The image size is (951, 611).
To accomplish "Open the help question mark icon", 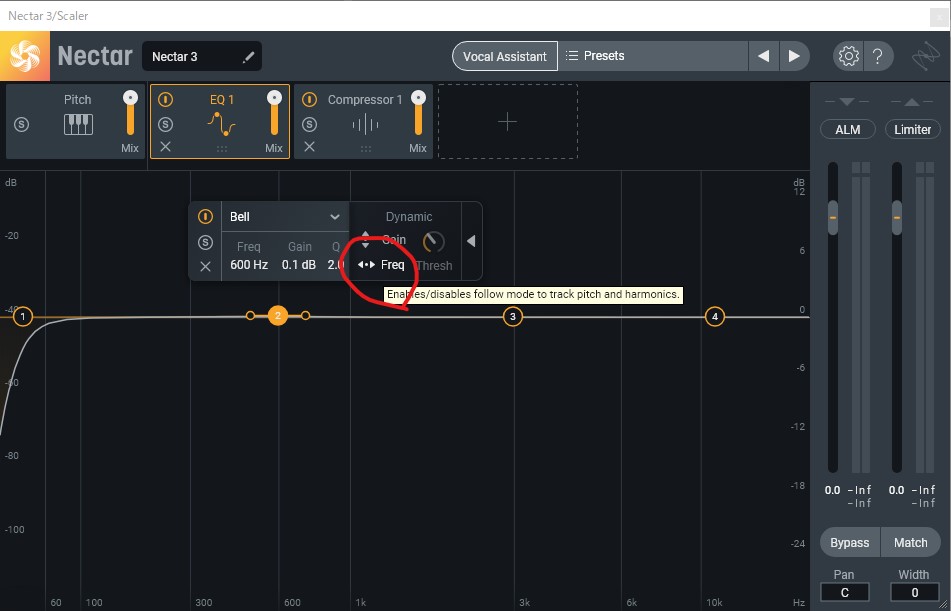I will click(877, 56).
